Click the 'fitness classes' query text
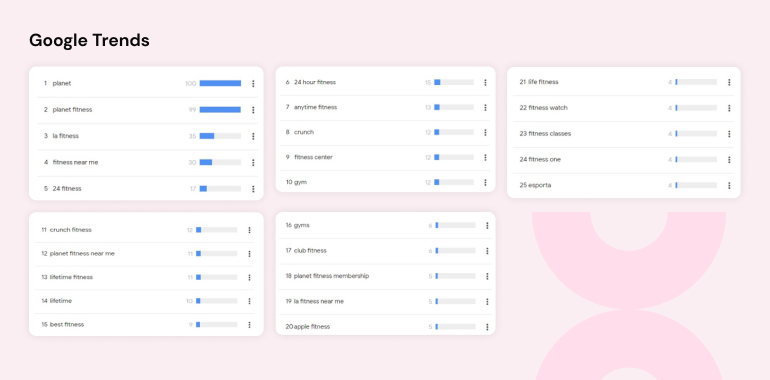This screenshot has width=770, height=380. (550, 134)
